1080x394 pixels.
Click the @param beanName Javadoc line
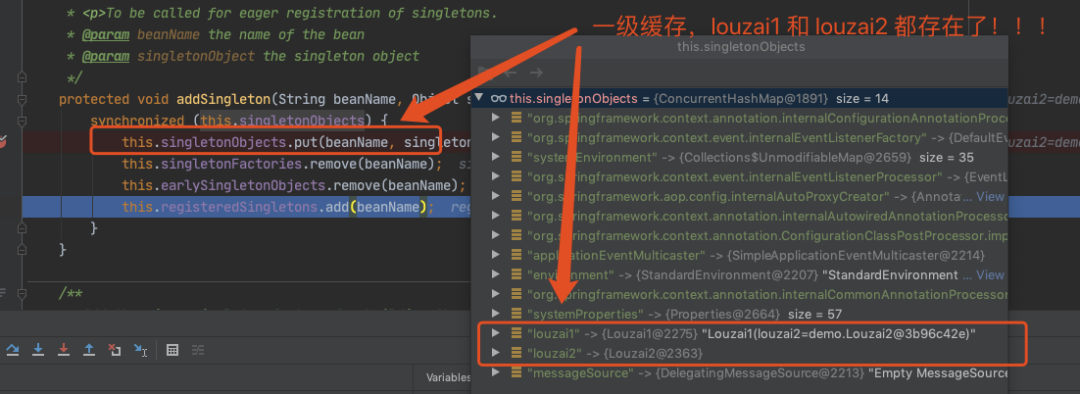coord(216,34)
